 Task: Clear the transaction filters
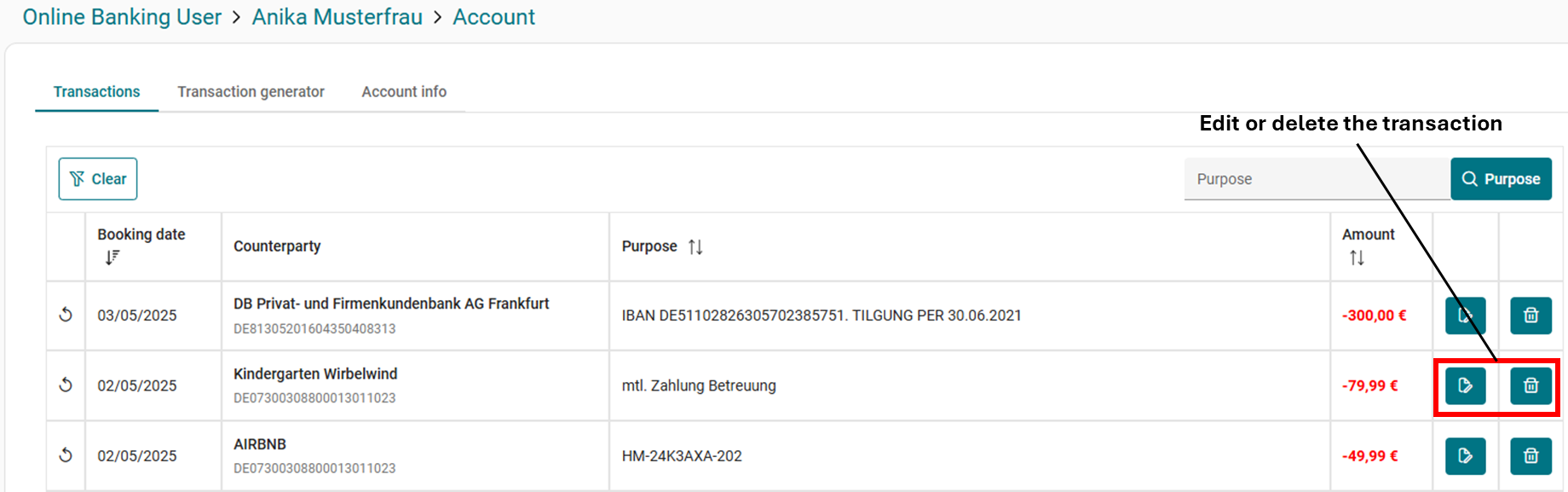coord(98,179)
